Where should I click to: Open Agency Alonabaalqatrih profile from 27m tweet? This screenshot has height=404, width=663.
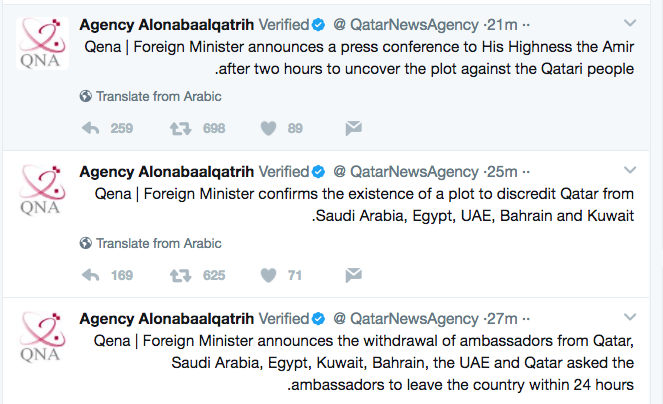tap(167, 319)
